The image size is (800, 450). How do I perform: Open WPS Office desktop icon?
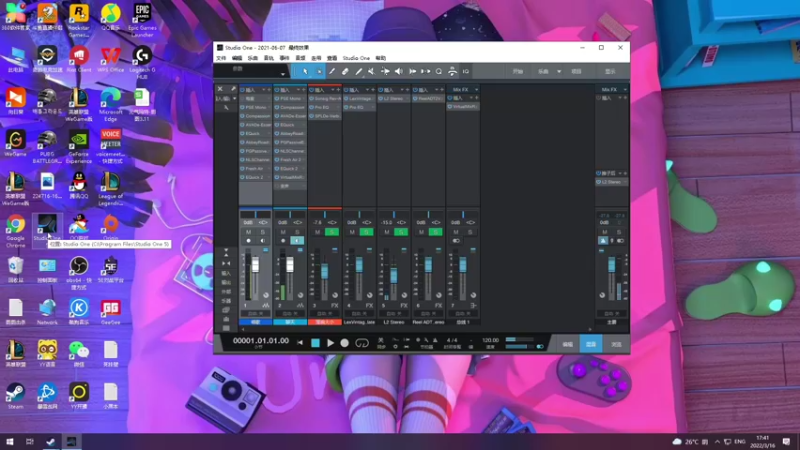[110, 59]
